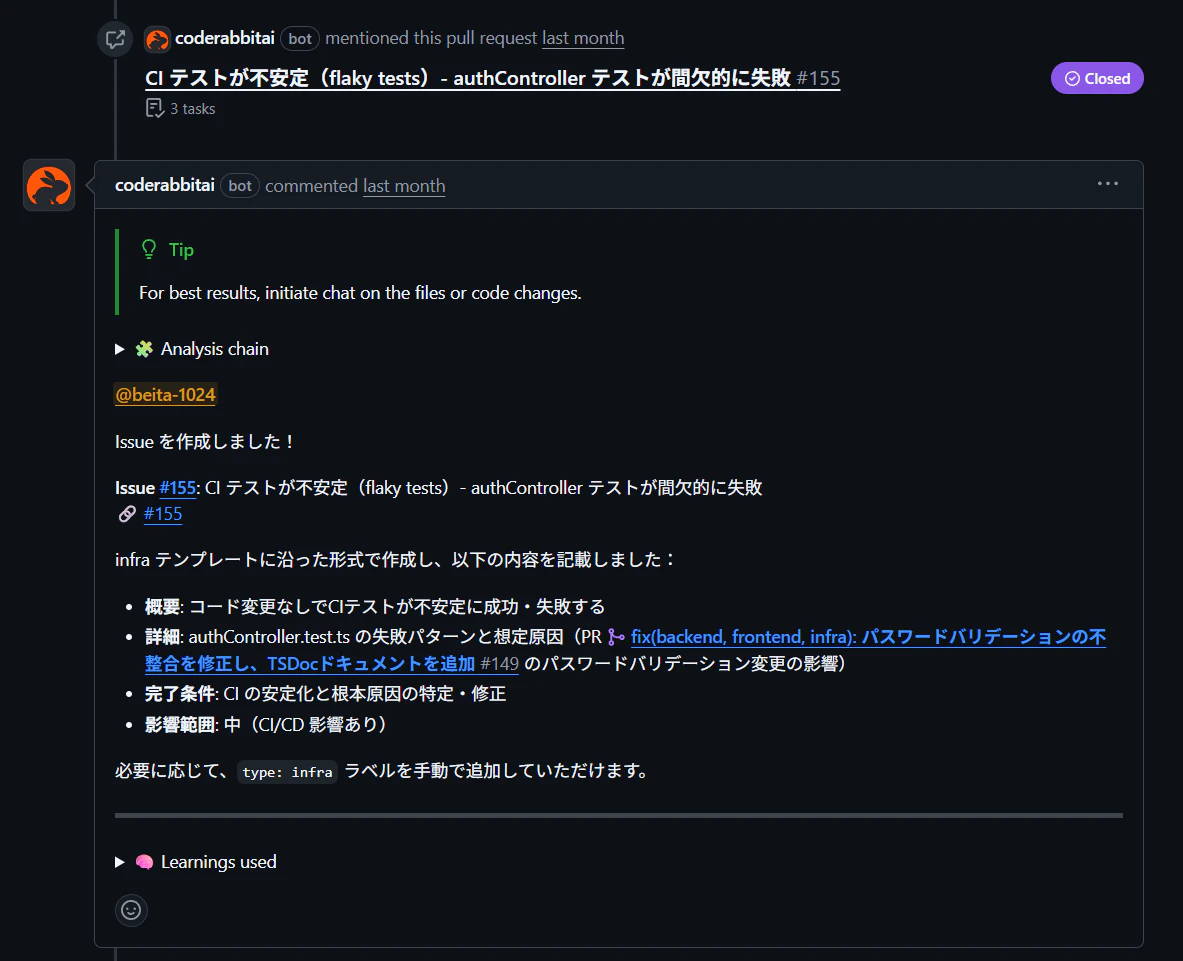Click the type: infra inline code label
The width and height of the screenshot is (1183, 961).
coord(286,771)
